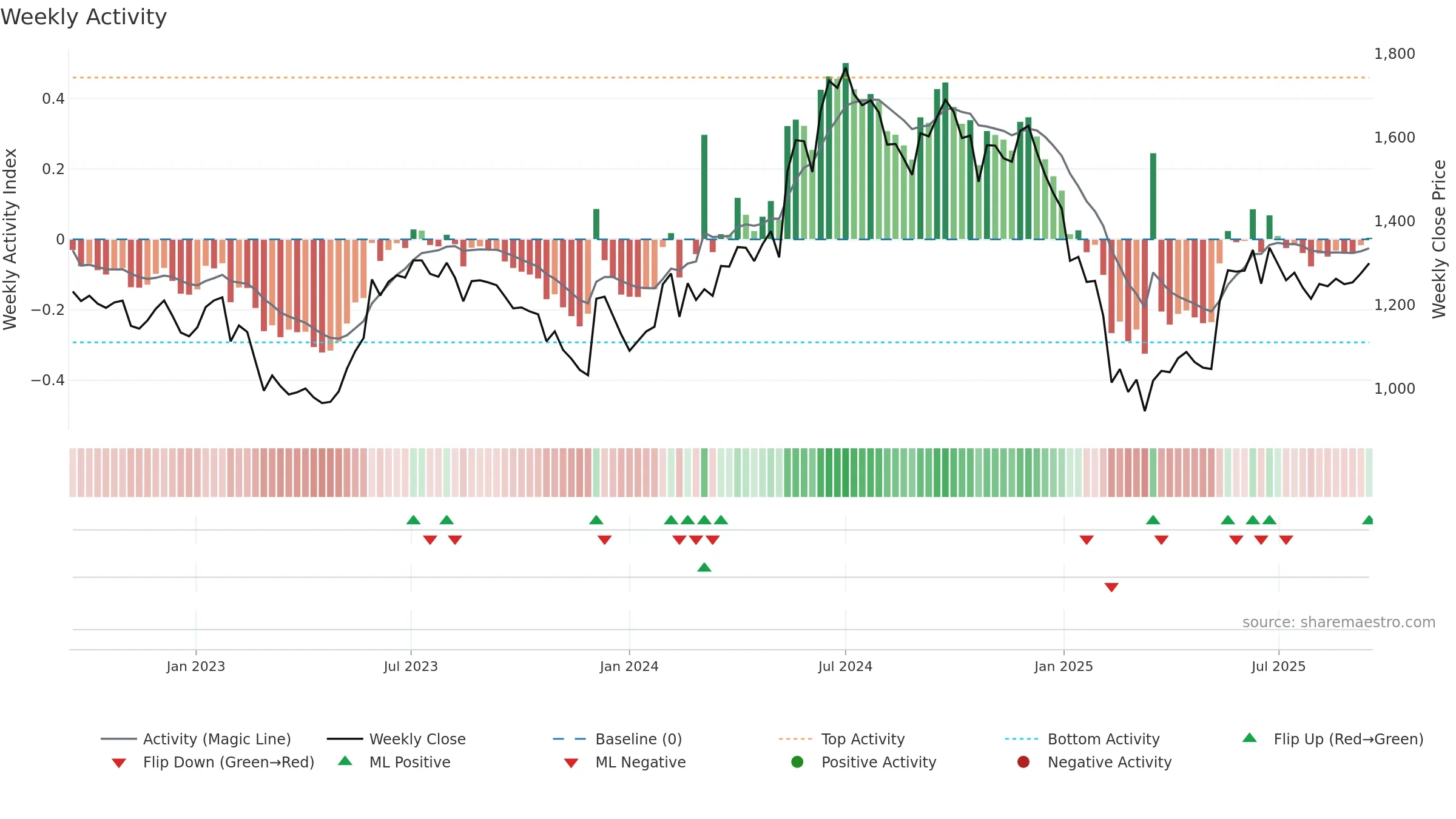
Task: Click the 0.4 activity axis tick
Action: 53,99
